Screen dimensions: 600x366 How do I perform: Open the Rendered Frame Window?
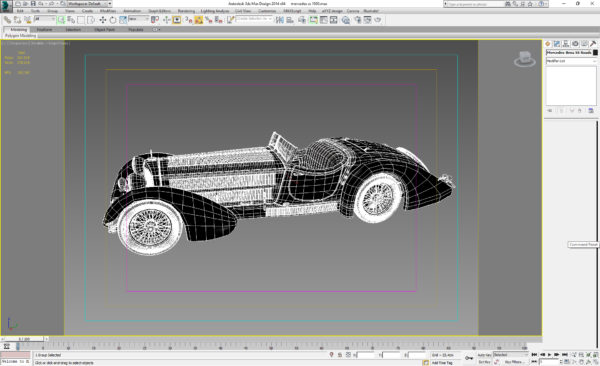click(367, 20)
